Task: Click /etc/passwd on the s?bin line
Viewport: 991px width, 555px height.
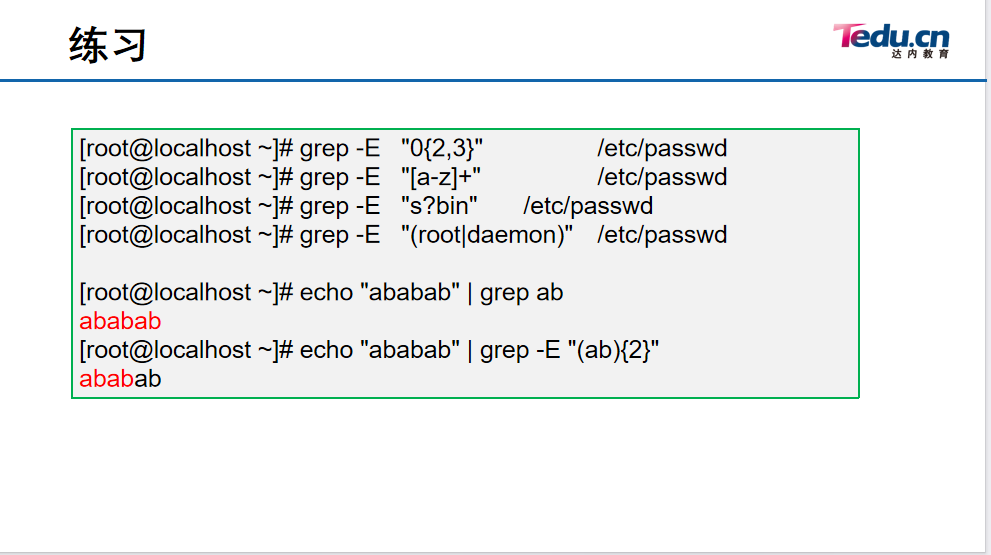Action: (x=588, y=206)
